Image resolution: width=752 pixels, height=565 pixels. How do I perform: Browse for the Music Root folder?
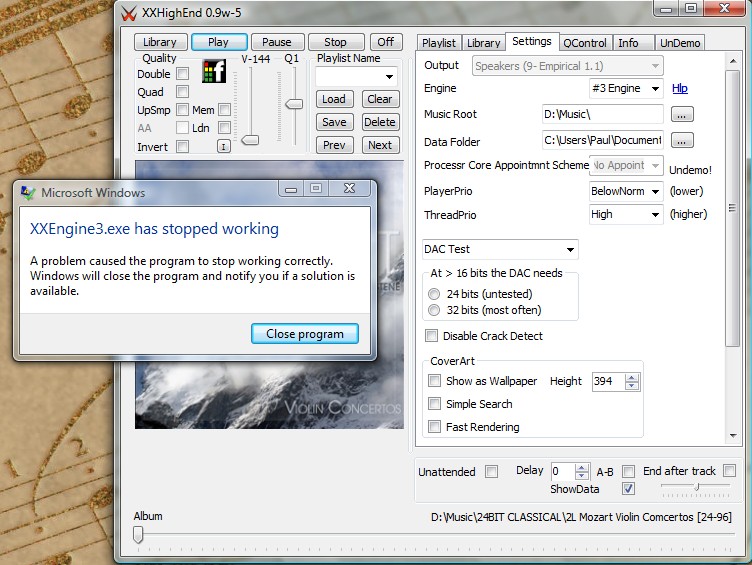click(x=682, y=114)
